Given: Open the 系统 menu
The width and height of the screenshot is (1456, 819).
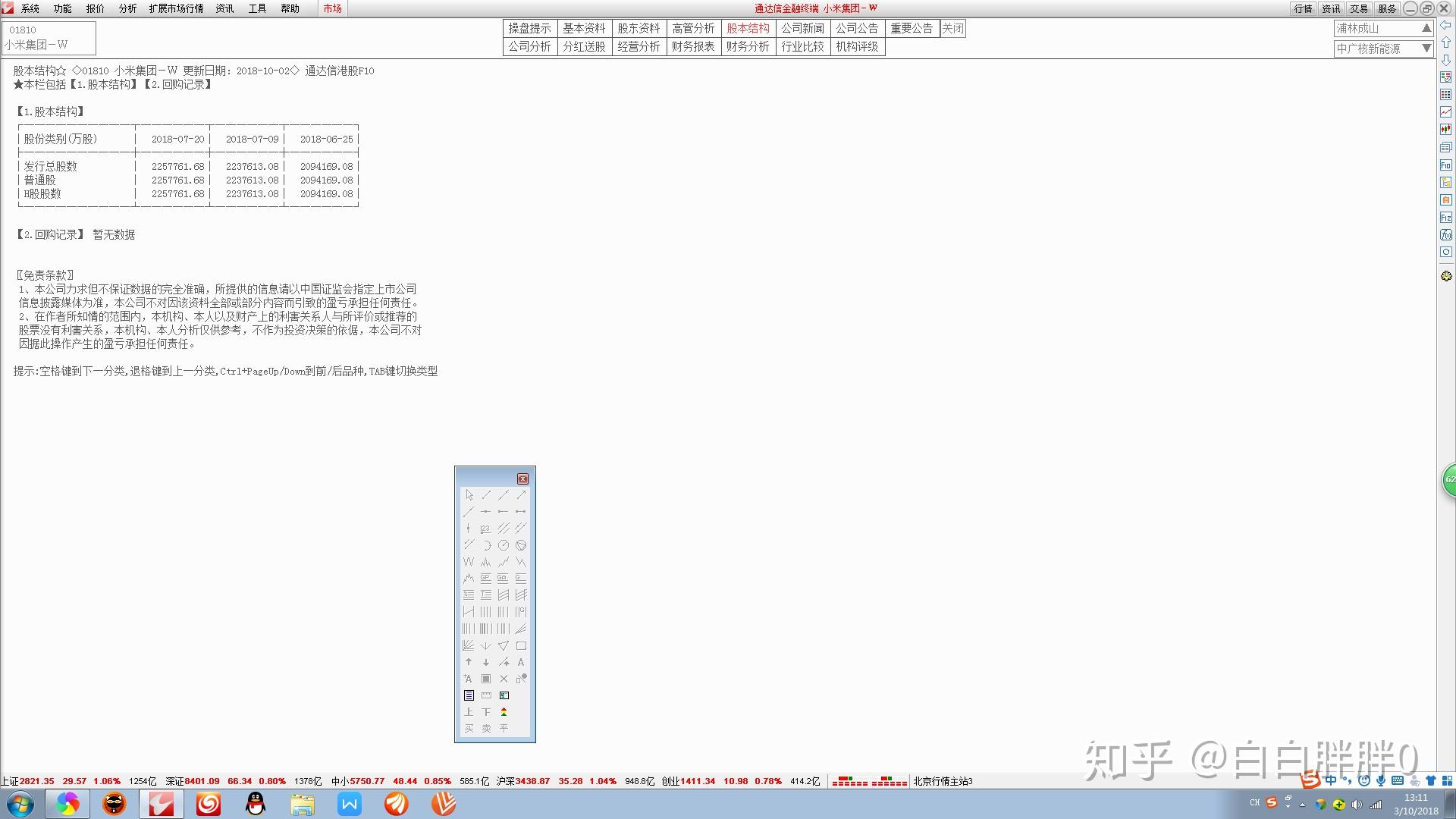Looking at the screenshot, I should tap(30, 8).
